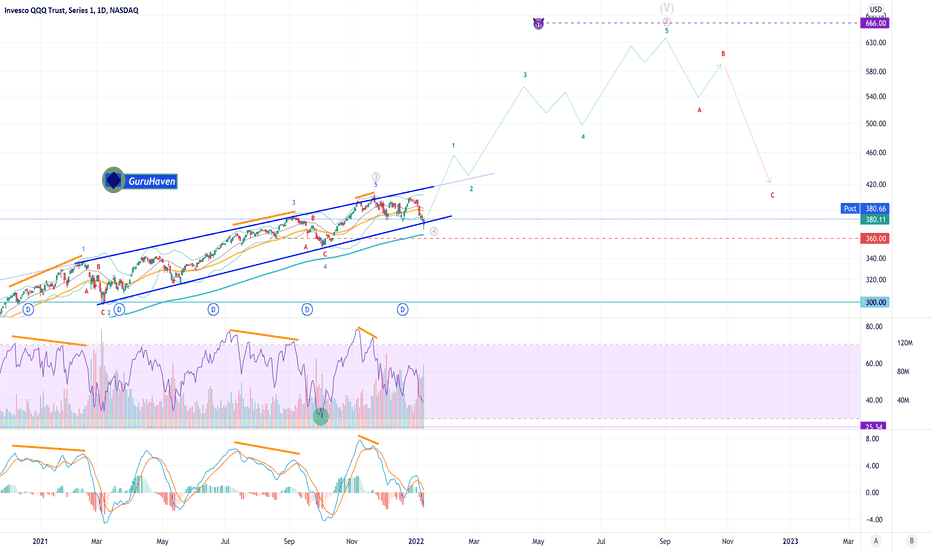Select the red C projection label near 420

[772, 195]
